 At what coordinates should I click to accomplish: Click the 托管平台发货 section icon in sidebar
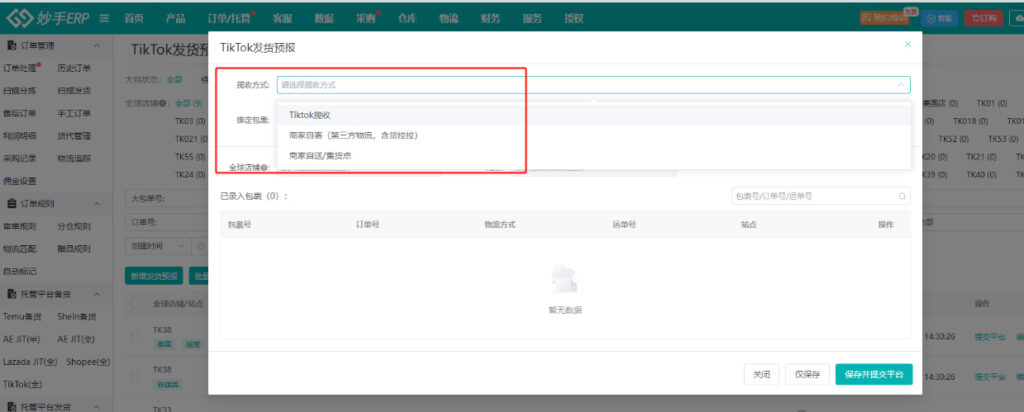click(12, 407)
